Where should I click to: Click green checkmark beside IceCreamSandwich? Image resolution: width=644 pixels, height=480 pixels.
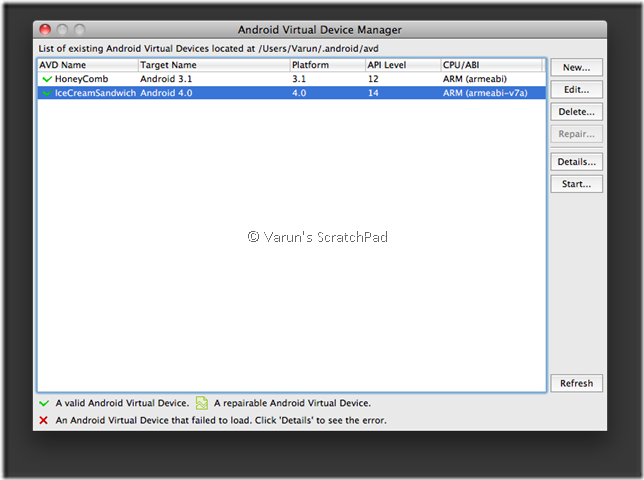pyautogui.click(x=47, y=93)
